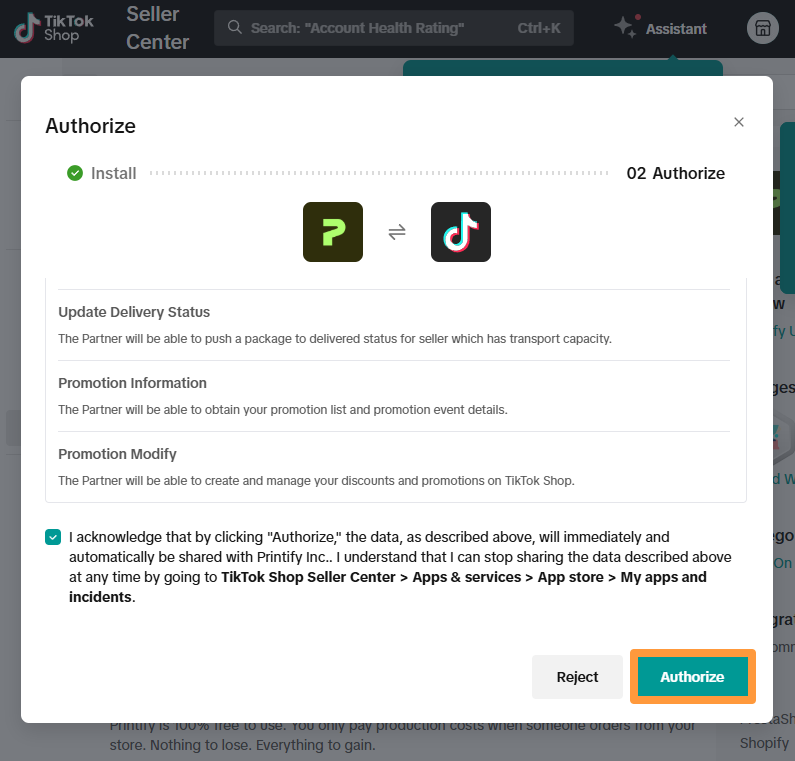
Task: Open the Assistant sparkle icon
Action: pos(625,27)
